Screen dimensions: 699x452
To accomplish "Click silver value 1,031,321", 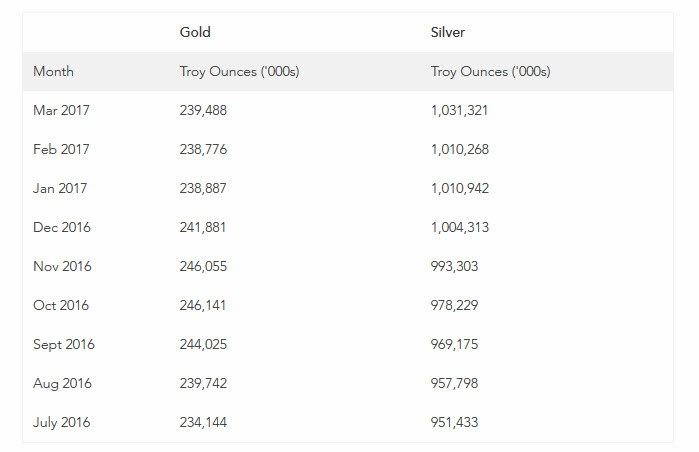I will pyautogui.click(x=459, y=111).
